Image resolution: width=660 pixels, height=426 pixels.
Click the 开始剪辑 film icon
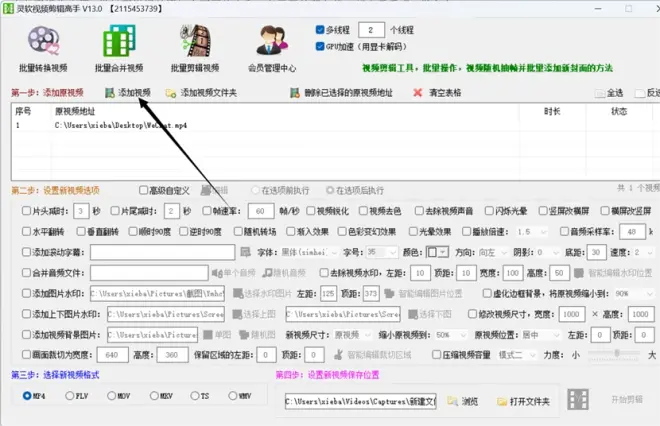point(578,399)
